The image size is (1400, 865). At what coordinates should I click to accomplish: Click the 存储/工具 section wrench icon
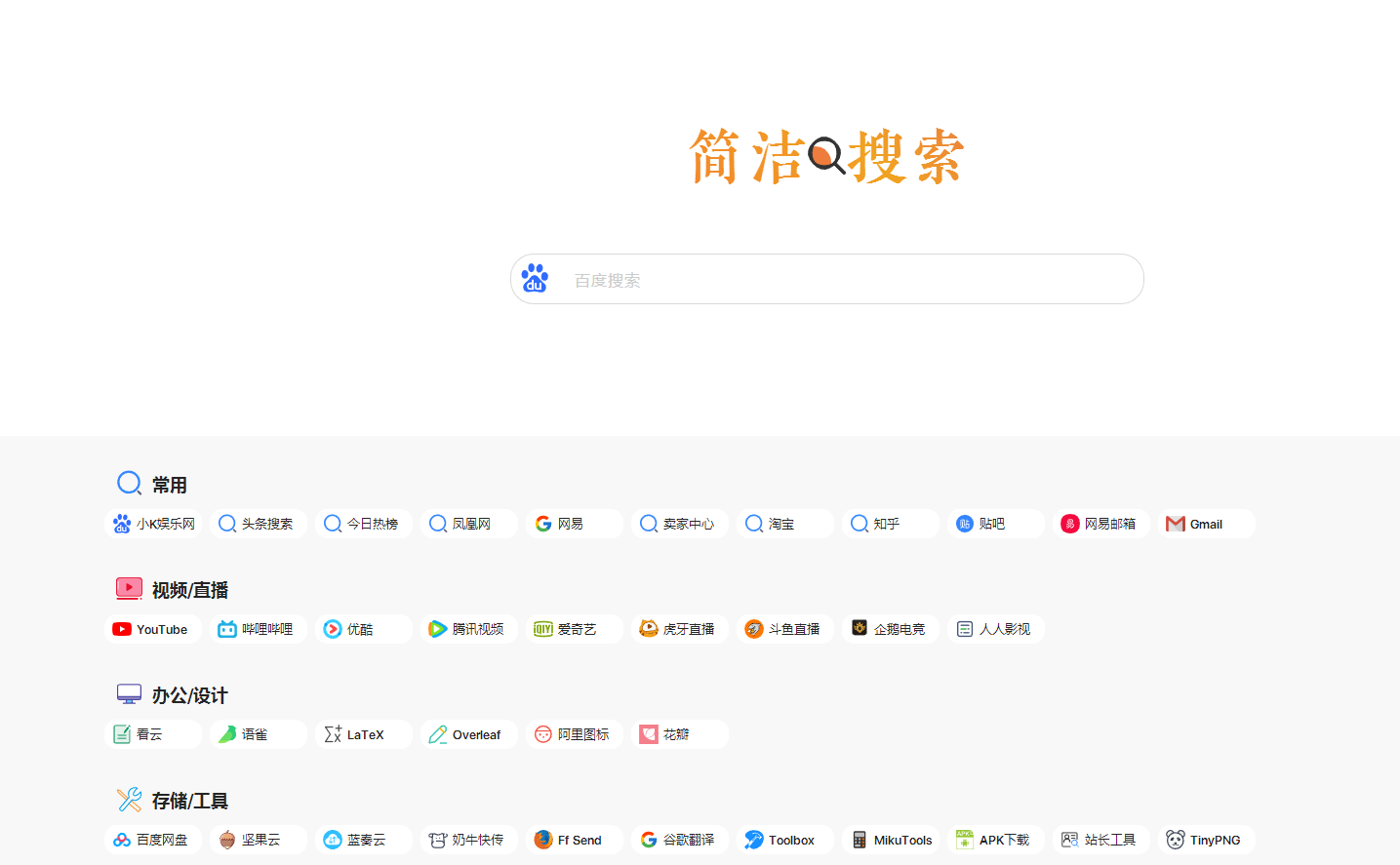(129, 800)
